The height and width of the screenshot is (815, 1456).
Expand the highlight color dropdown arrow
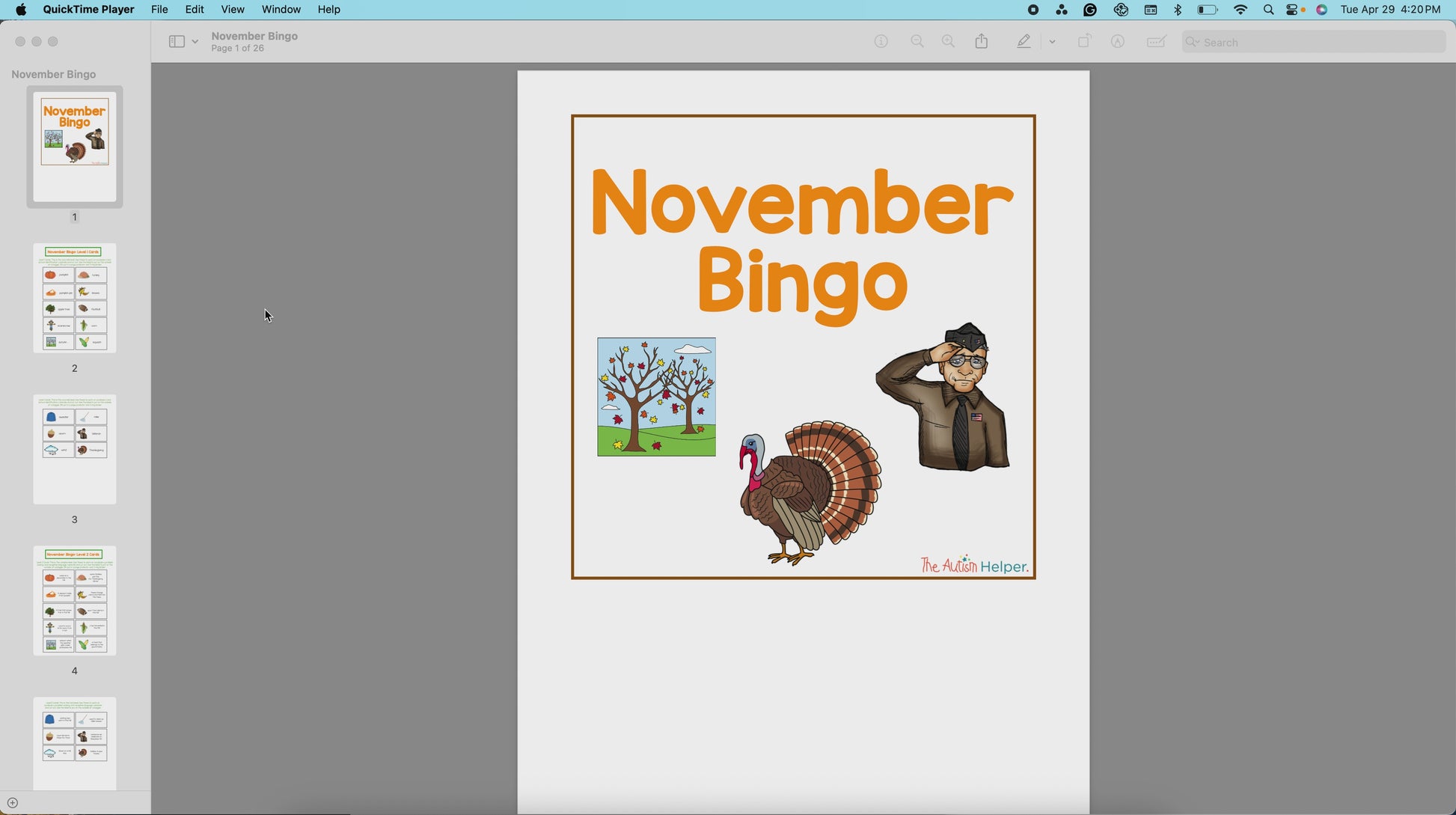click(1053, 42)
